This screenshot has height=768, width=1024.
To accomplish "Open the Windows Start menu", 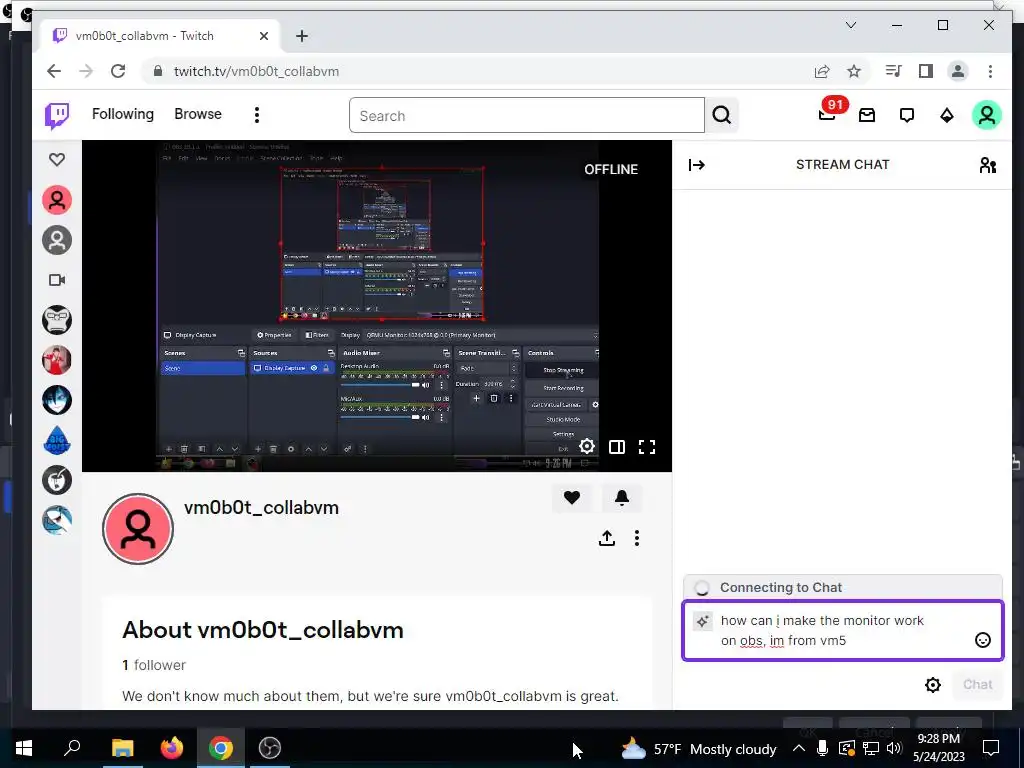I will click(x=24, y=748).
